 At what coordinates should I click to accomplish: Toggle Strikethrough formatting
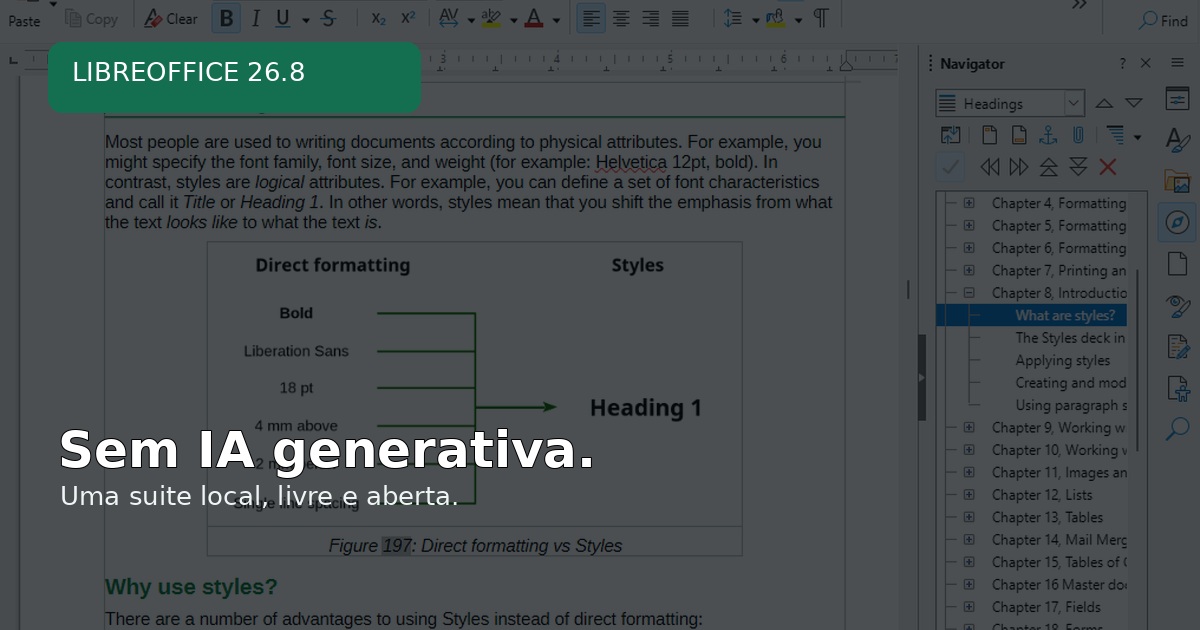(x=329, y=18)
